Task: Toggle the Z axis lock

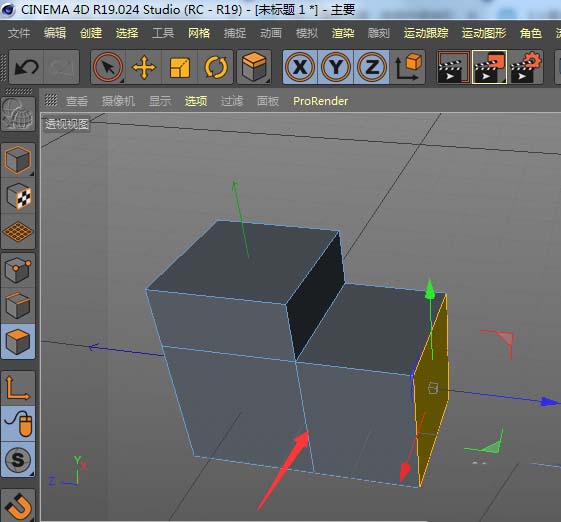Action: [x=371, y=67]
